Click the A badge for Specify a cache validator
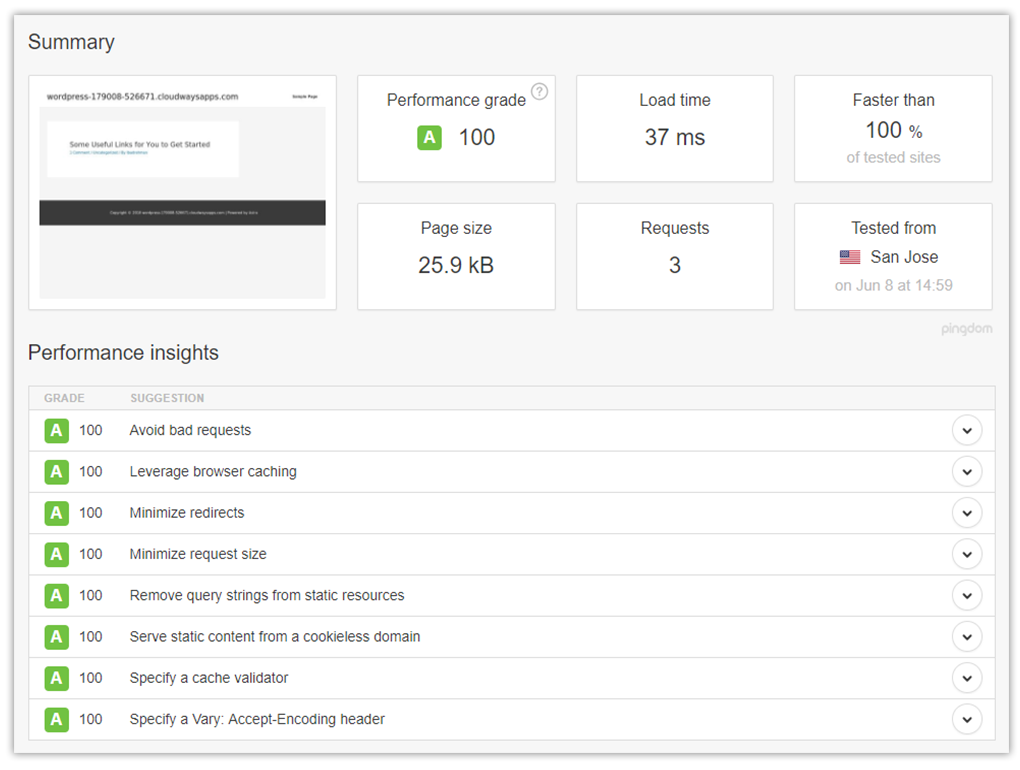Screen dimensions: 1020x770 click(x=57, y=678)
